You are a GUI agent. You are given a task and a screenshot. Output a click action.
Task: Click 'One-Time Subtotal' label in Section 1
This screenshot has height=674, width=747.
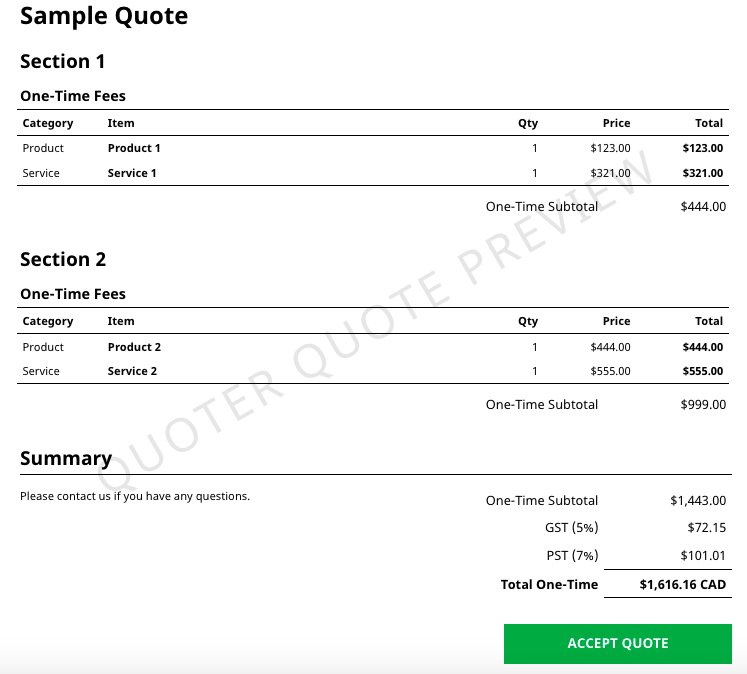click(x=542, y=207)
